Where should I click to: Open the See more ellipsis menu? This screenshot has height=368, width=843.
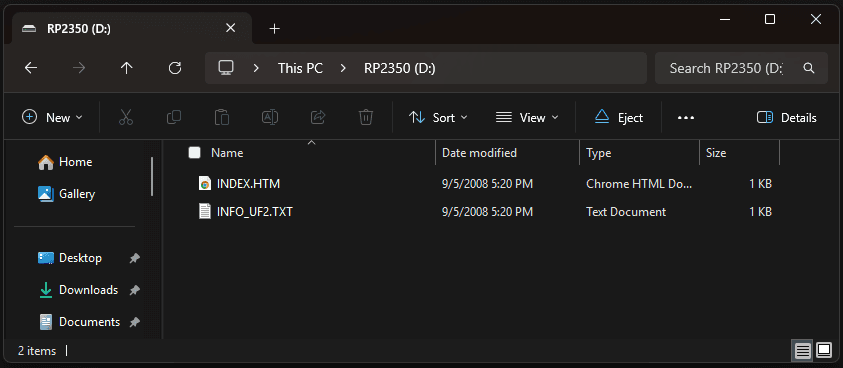point(686,118)
